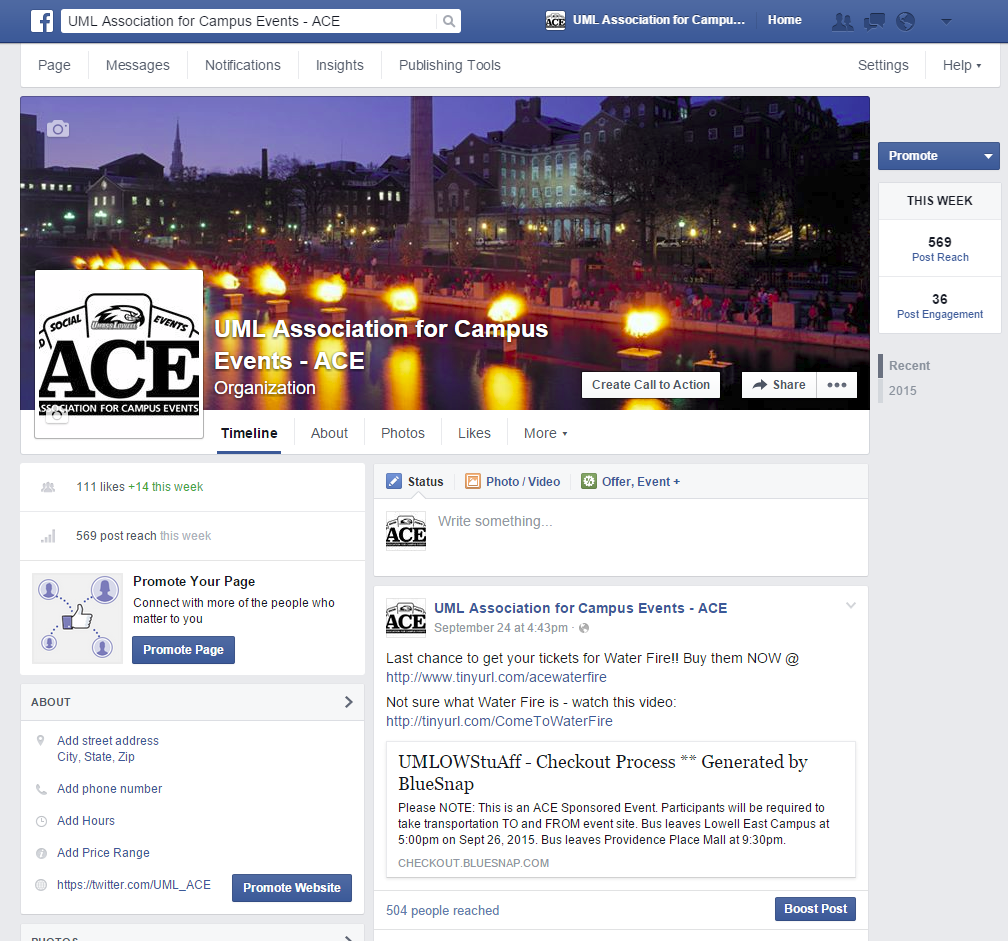Click the Share arrow button
The height and width of the screenshot is (941, 1008).
coord(778,385)
